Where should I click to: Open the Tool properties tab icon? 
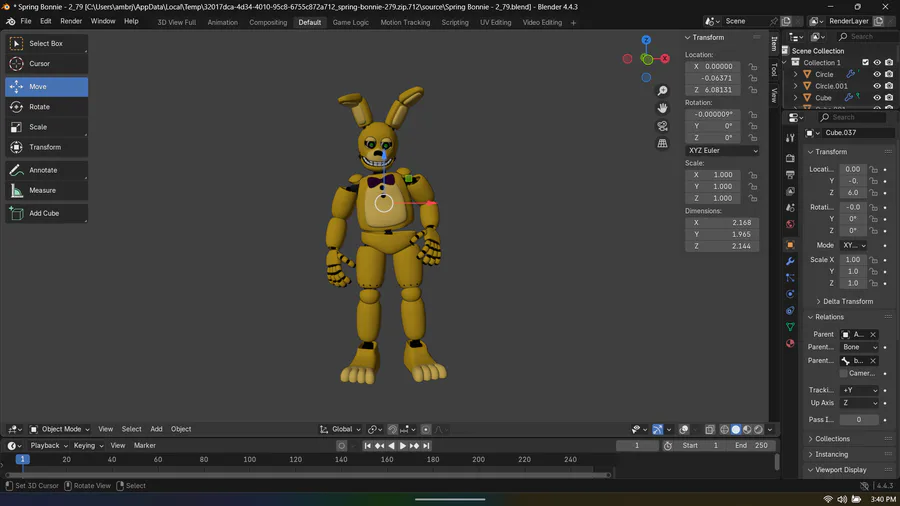pos(790,138)
